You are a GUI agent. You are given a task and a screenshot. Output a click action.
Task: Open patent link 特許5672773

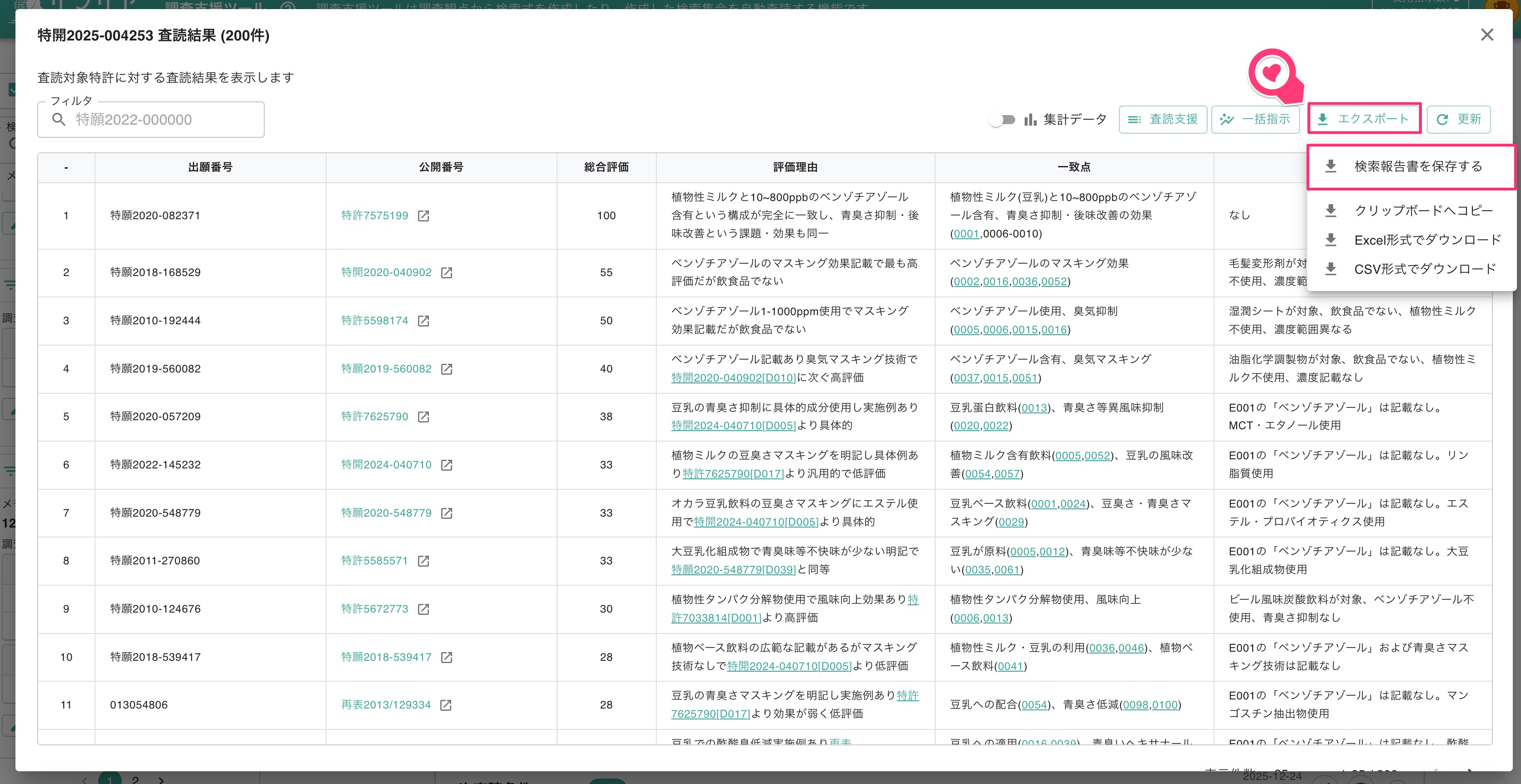point(374,608)
